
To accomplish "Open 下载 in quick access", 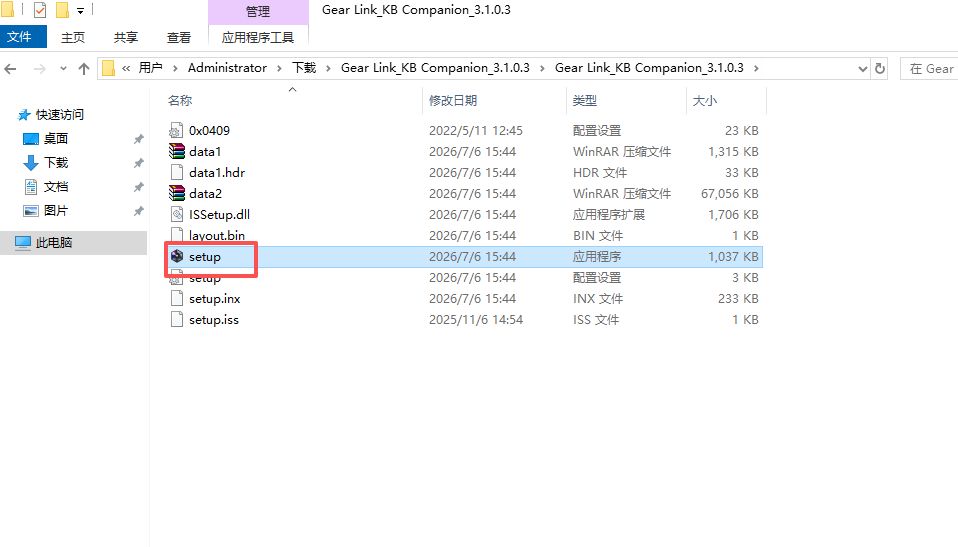I will point(56,162).
